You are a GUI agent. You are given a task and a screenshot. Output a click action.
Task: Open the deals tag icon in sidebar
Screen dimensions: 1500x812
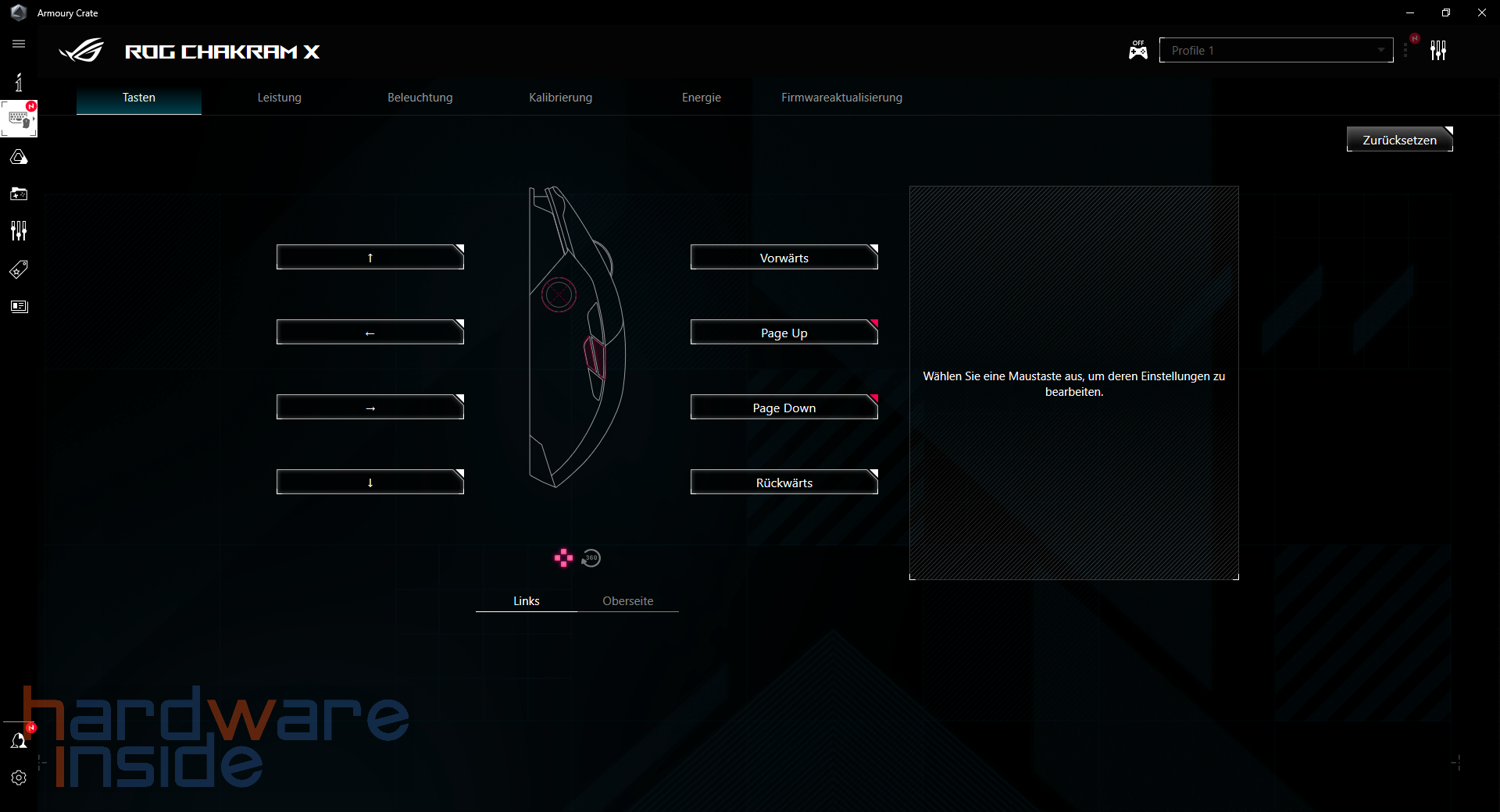tap(19, 269)
